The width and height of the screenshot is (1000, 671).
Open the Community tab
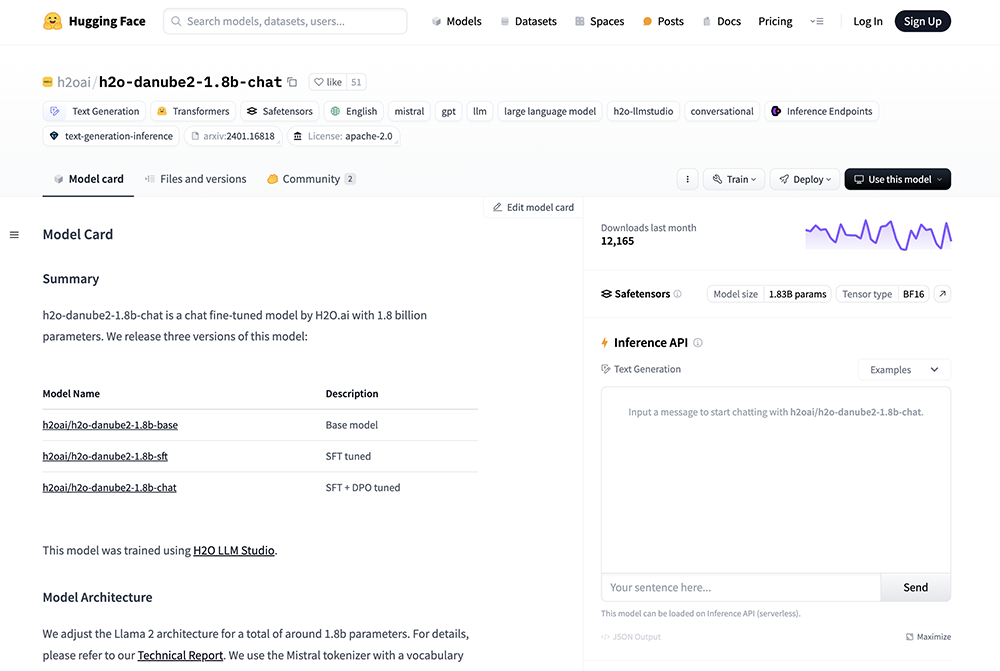311,179
